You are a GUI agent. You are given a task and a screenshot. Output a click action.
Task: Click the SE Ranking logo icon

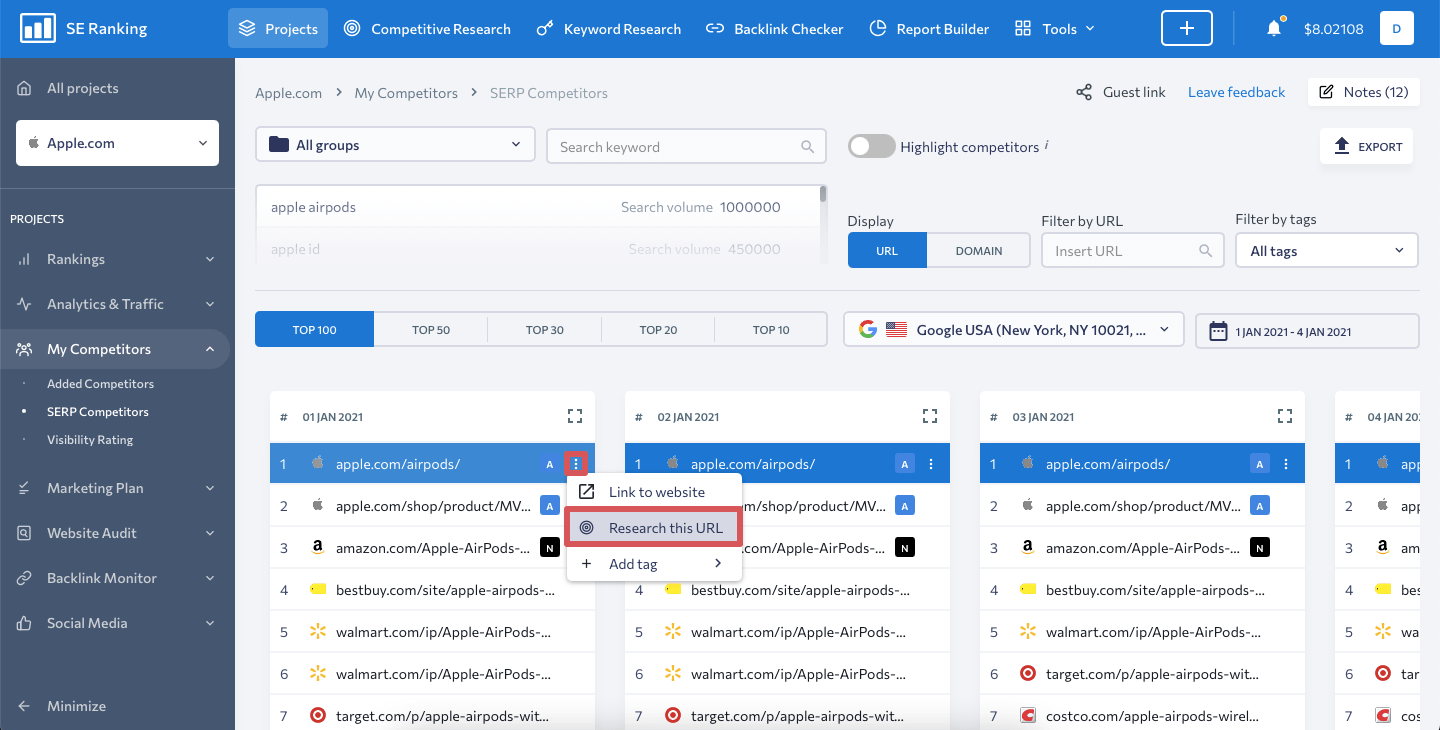(x=38, y=28)
